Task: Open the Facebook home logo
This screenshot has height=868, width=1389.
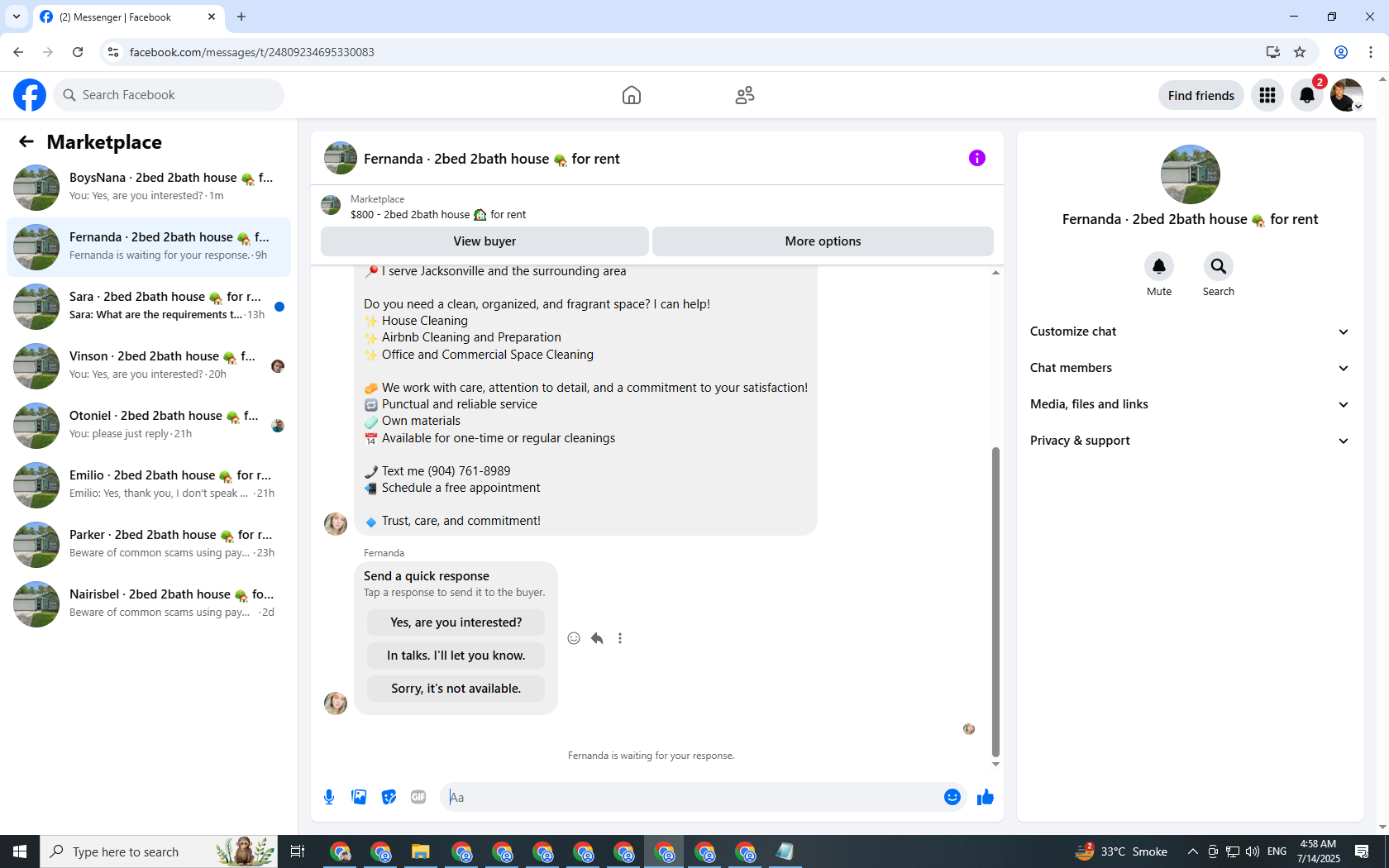Action: [30, 95]
